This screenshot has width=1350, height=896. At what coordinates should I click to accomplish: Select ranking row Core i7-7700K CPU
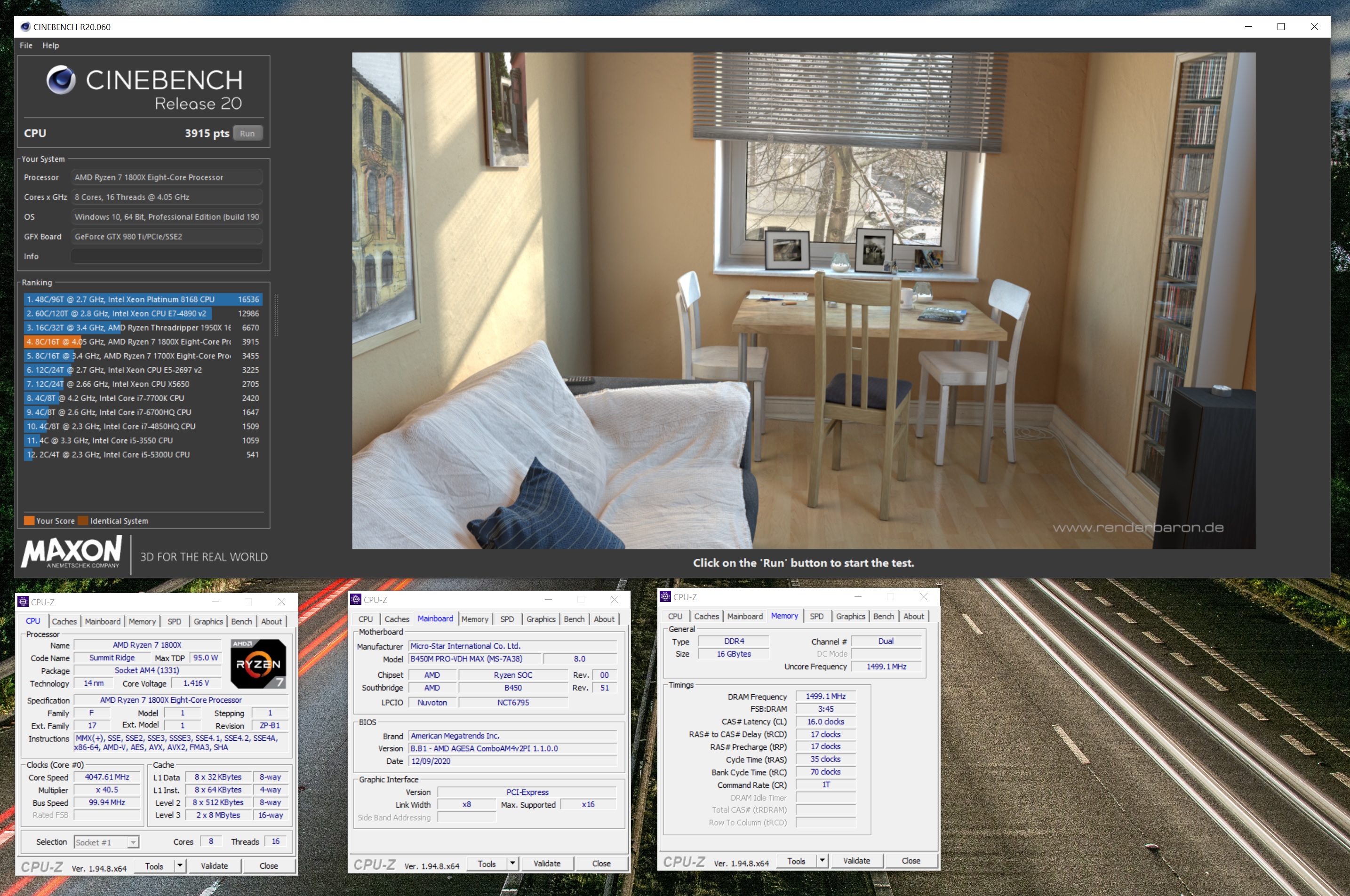(x=143, y=398)
